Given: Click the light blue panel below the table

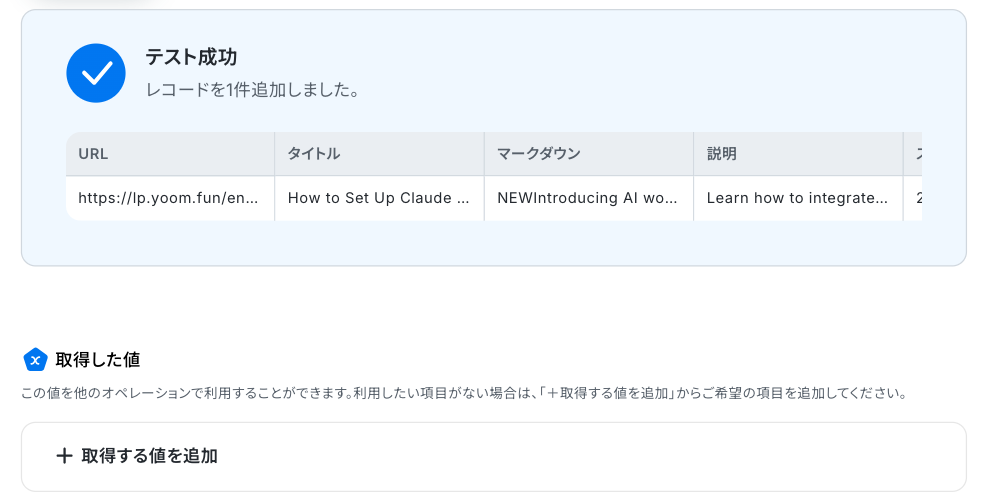Looking at the screenshot, I should pos(493,243).
